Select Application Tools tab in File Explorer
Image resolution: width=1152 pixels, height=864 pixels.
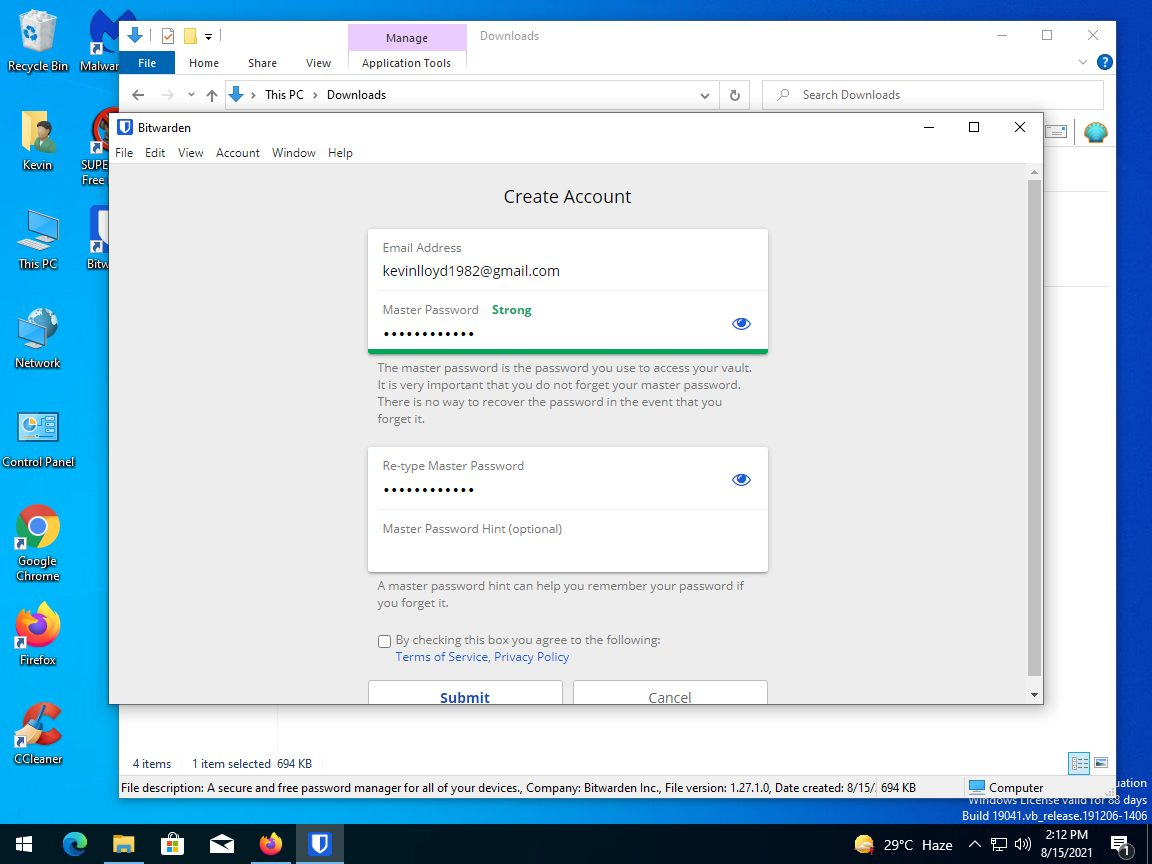(x=406, y=63)
